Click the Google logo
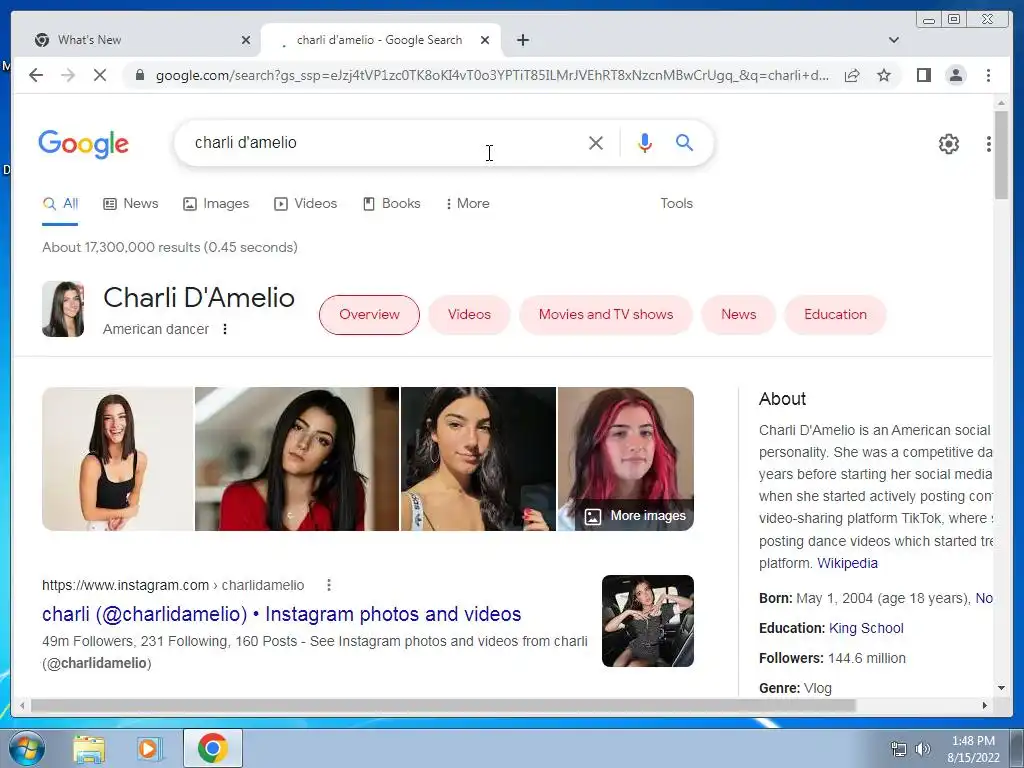 point(84,144)
